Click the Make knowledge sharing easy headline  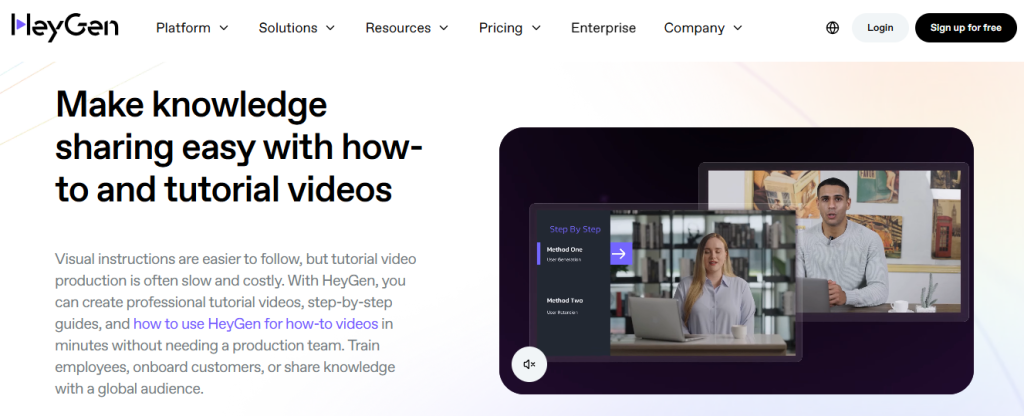239,147
